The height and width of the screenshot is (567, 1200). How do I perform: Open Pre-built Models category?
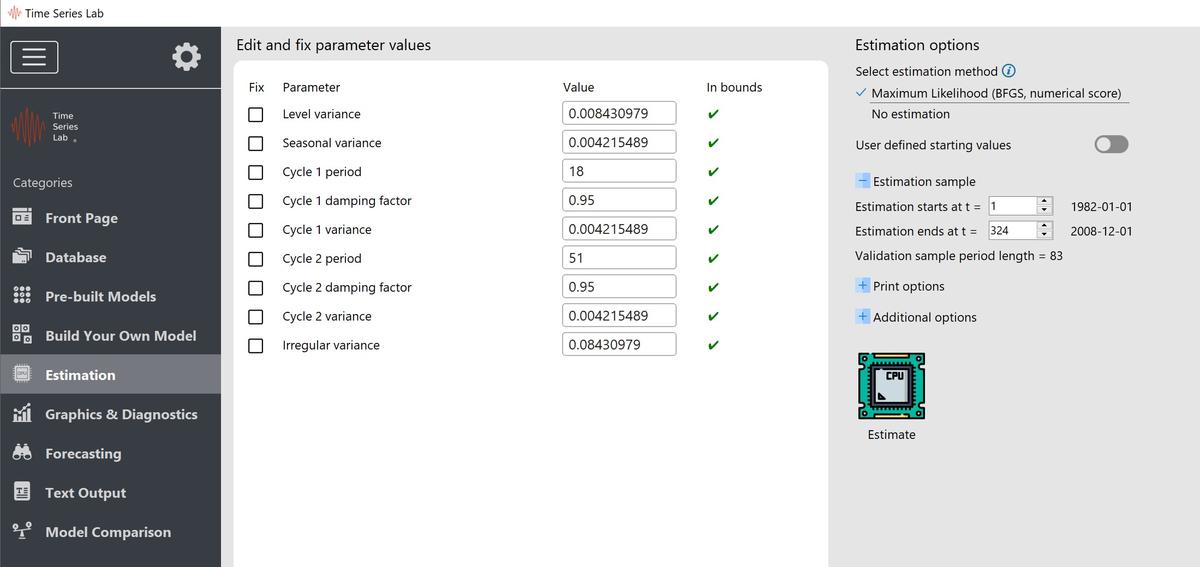[100, 296]
